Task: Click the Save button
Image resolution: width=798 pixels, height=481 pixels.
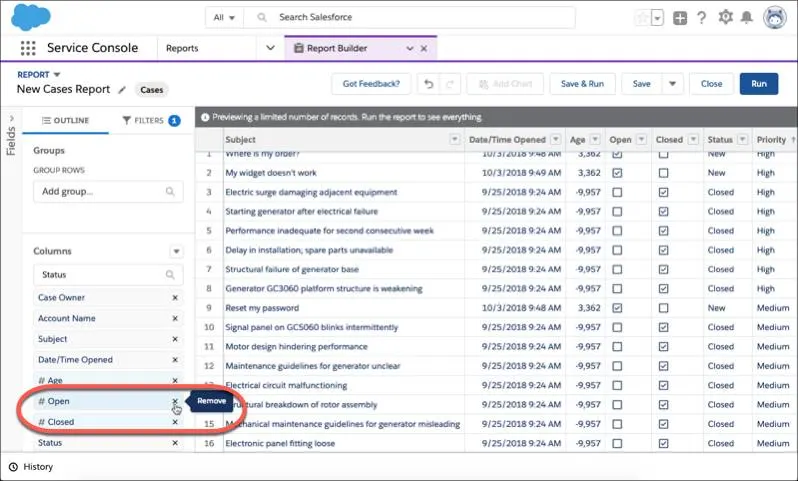Action: click(x=641, y=84)
